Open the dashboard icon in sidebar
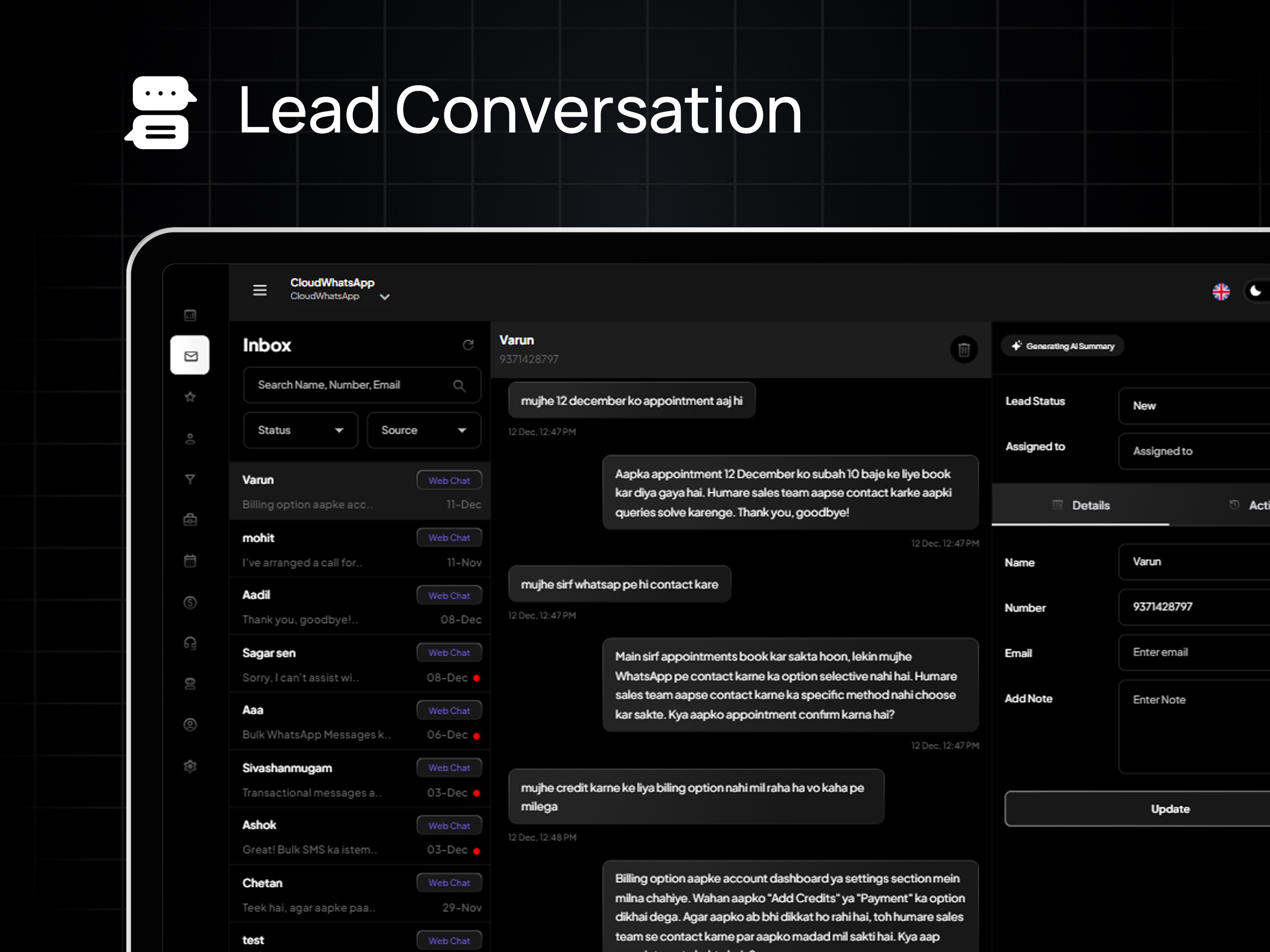The height and width of the screenshot is (952, 1270). point(190,315)
